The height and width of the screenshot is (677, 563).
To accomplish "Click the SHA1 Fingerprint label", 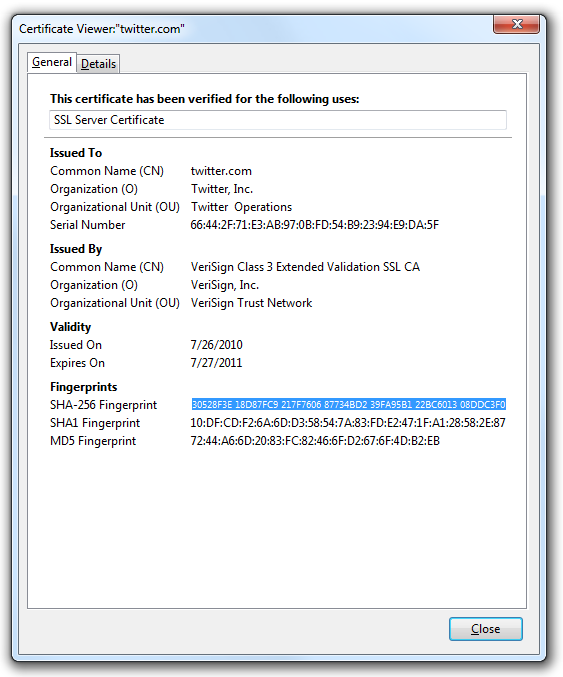I will (x=95, y=423).
